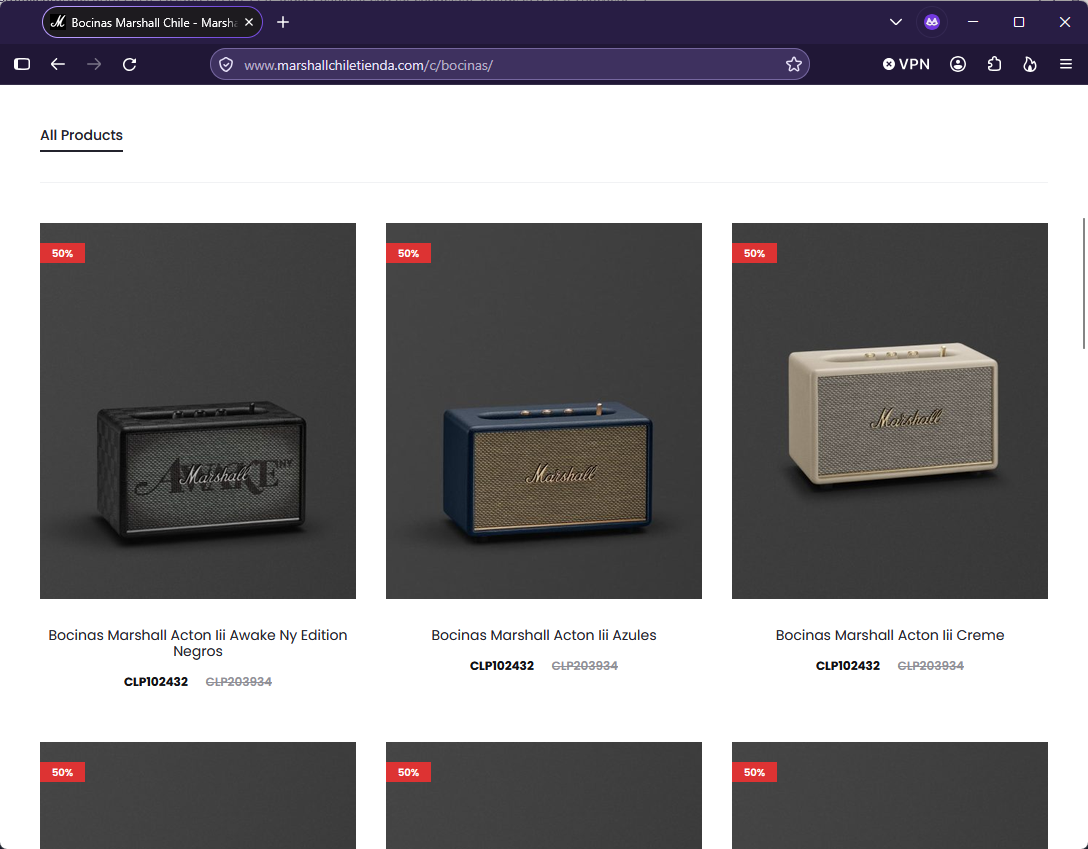This screenshot has height=849, width=1088.
Task: Click CLP102432 price under Acton Iii Creme
Action: pyautogui.click(x=848, y=666)
